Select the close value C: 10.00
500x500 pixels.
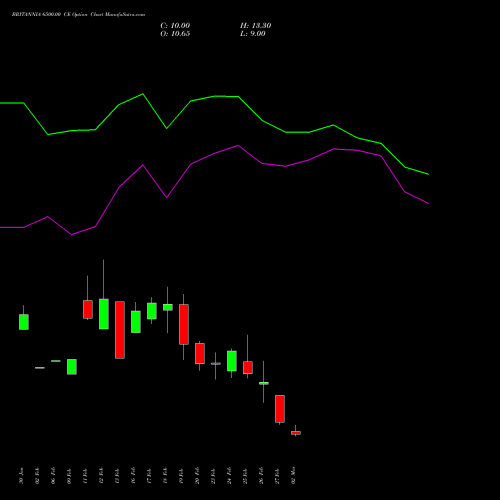tap(175, 26)
